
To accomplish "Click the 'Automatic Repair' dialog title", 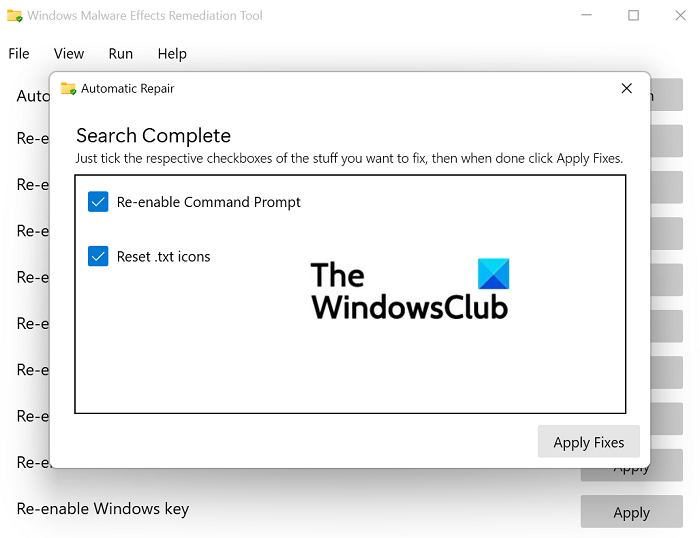I will (x=127, y=89).
